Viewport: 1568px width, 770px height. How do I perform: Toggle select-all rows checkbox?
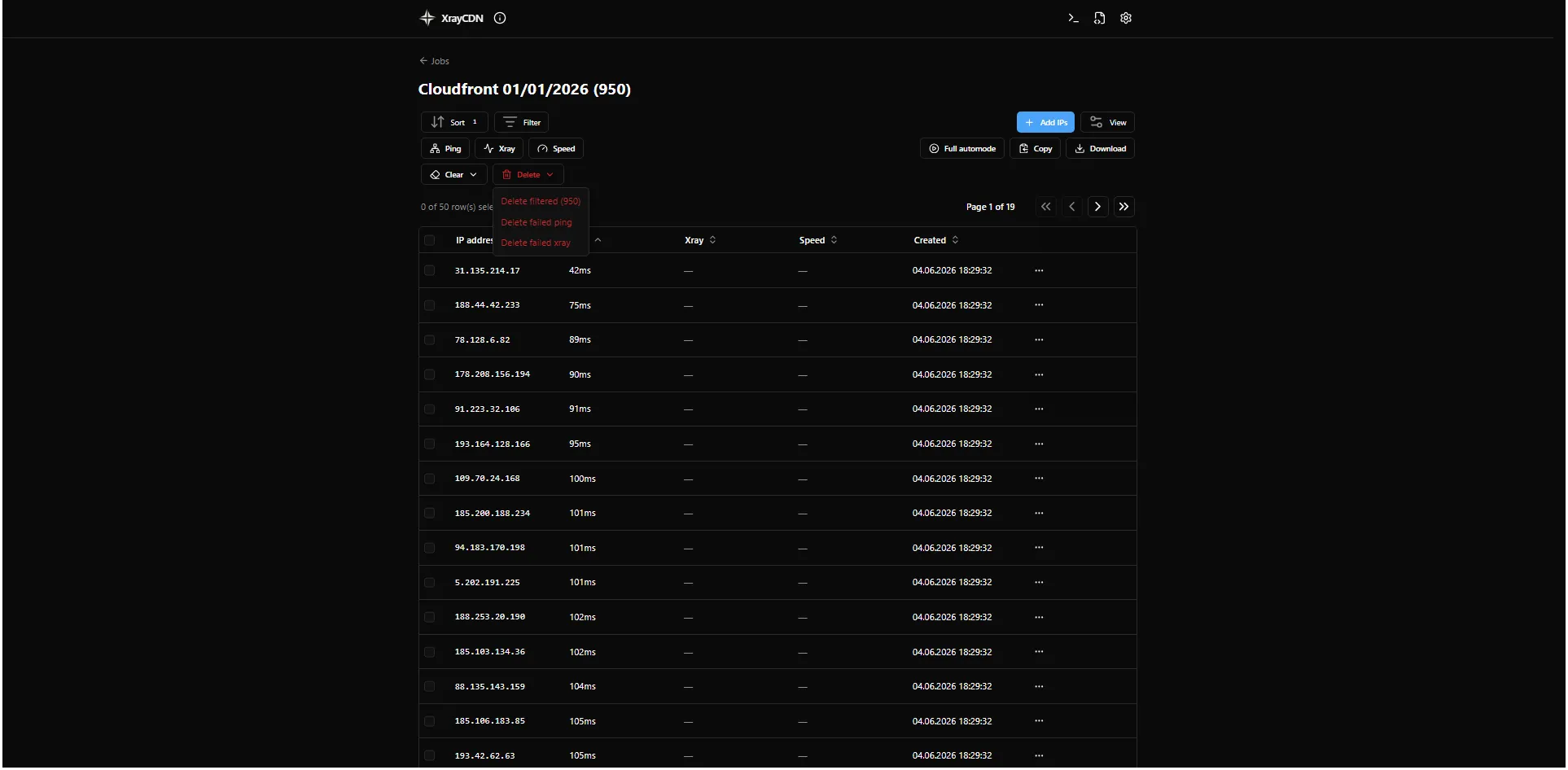430,240
